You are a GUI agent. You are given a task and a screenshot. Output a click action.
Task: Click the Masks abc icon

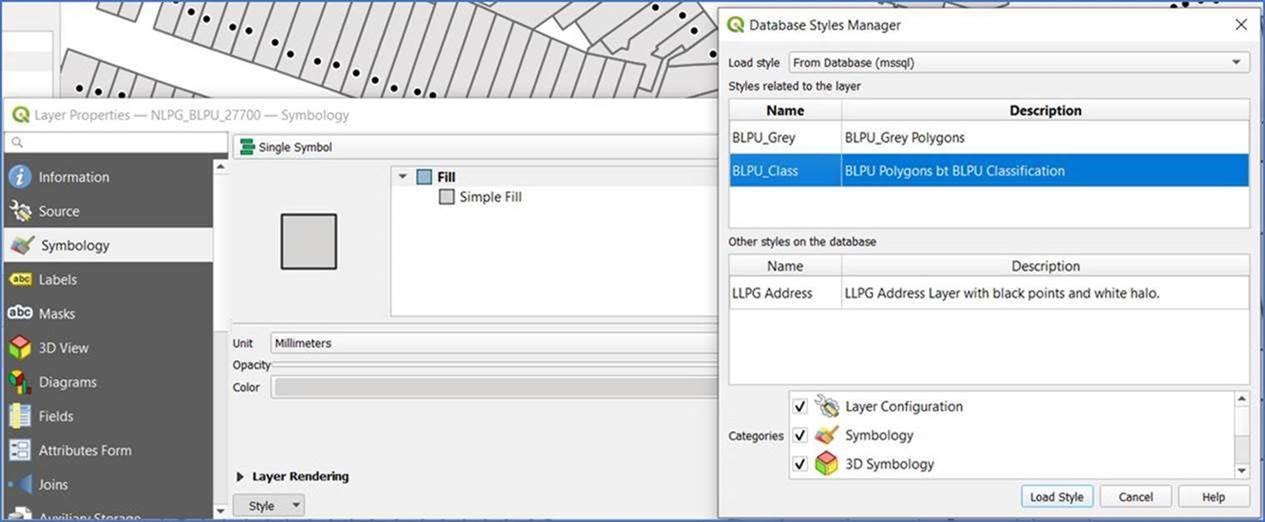coord(20,313)
